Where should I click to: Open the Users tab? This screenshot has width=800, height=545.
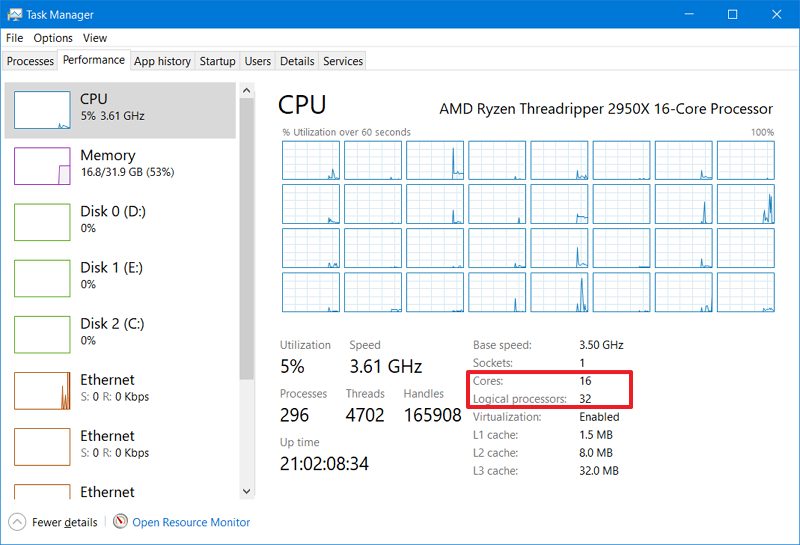coord(258,61)
